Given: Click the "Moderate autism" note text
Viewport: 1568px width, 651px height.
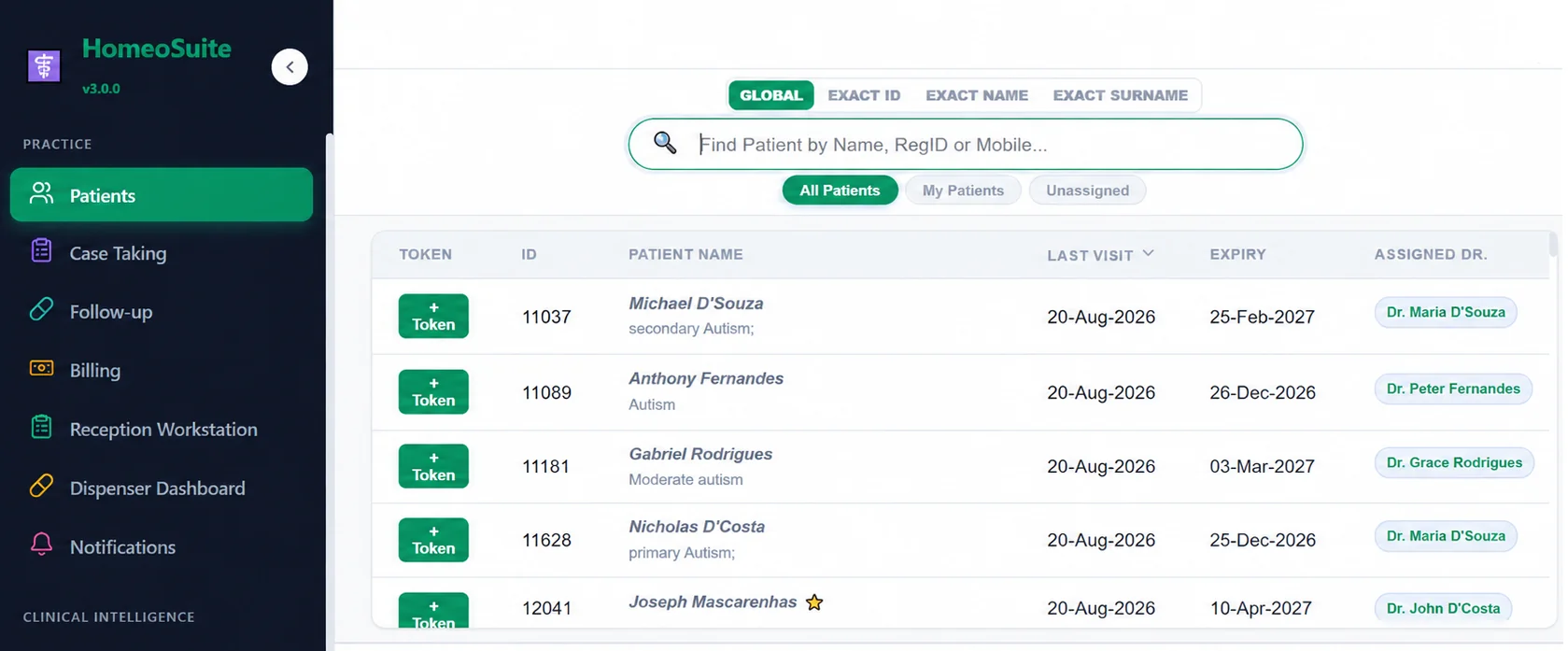Looking at the screenshot, I should (685, 479).
